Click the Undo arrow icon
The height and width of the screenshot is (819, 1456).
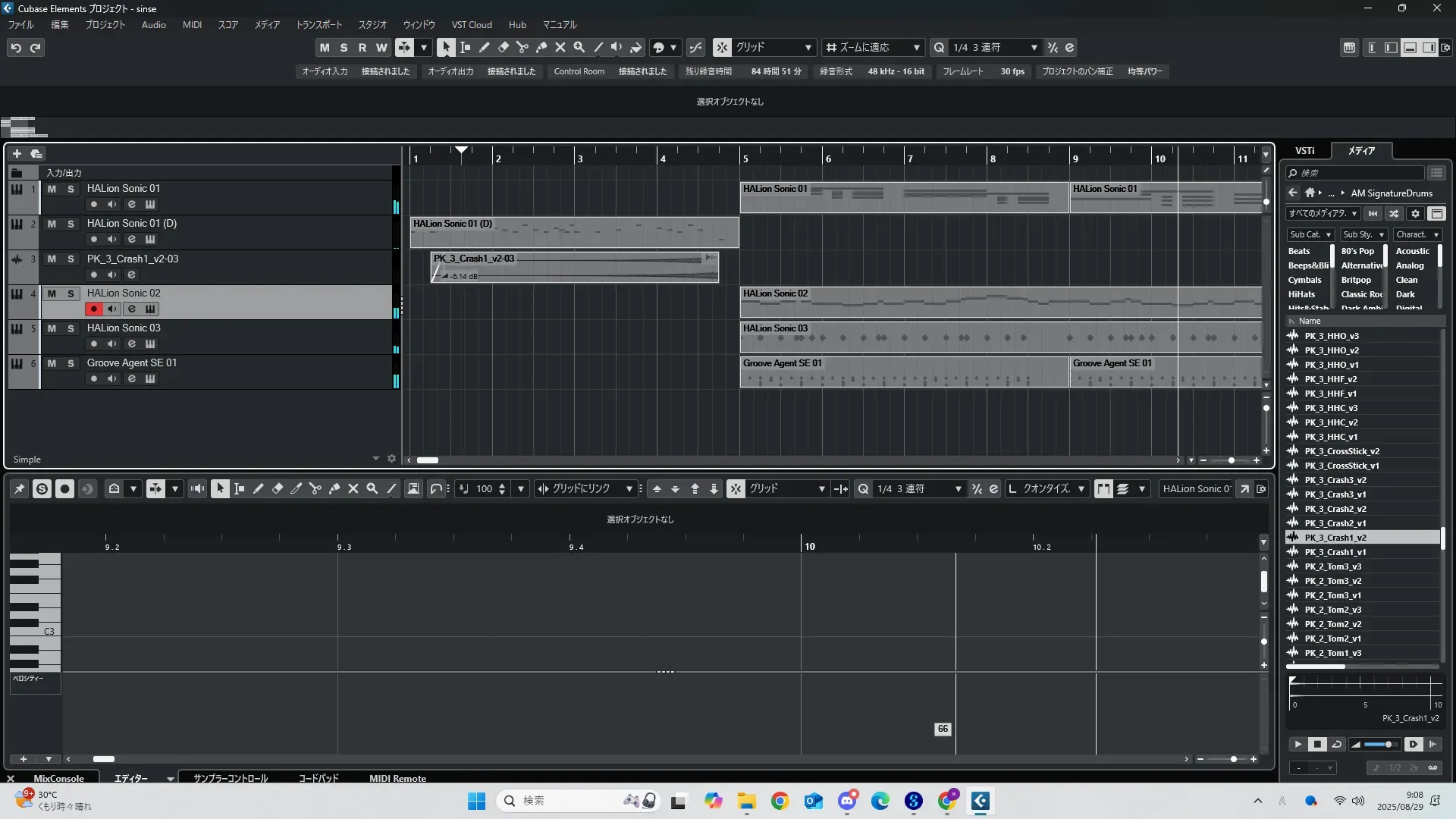[16, 48]
